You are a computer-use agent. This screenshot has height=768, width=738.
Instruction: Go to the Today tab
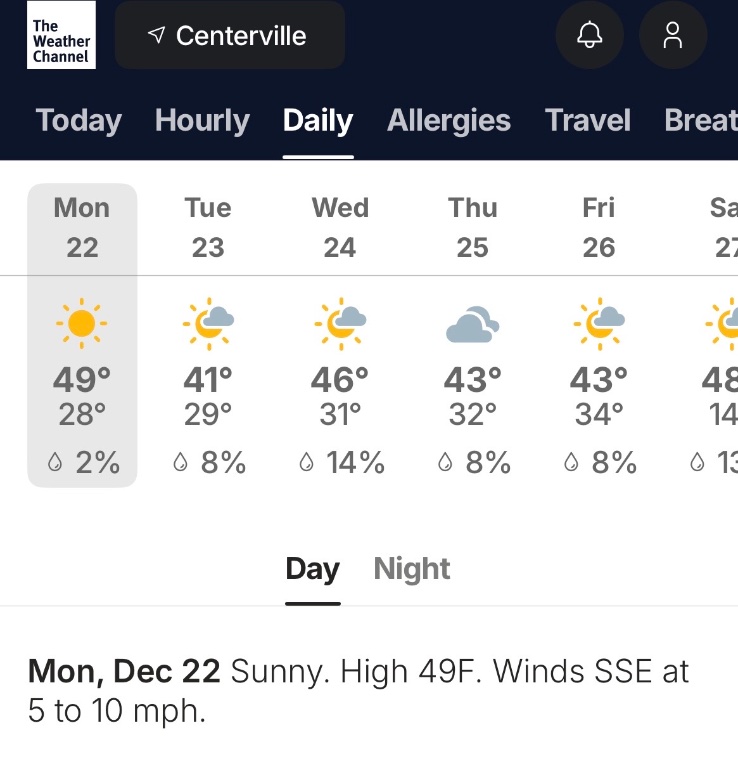point(79,121)
